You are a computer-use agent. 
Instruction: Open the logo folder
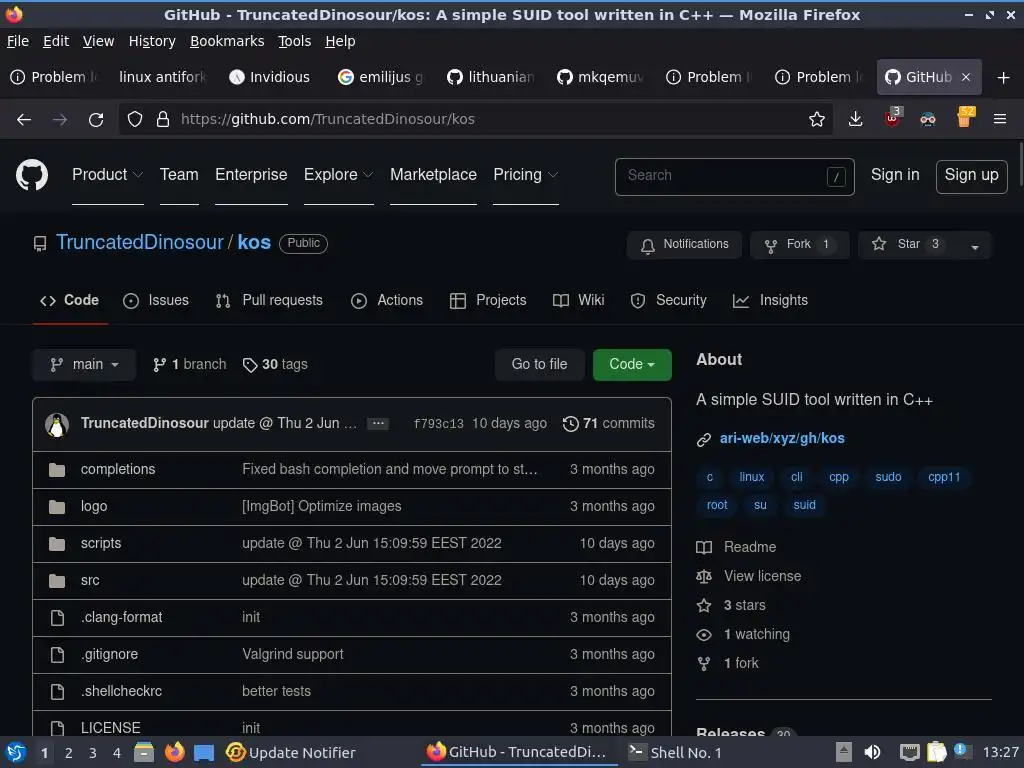(x=93, y=506)
